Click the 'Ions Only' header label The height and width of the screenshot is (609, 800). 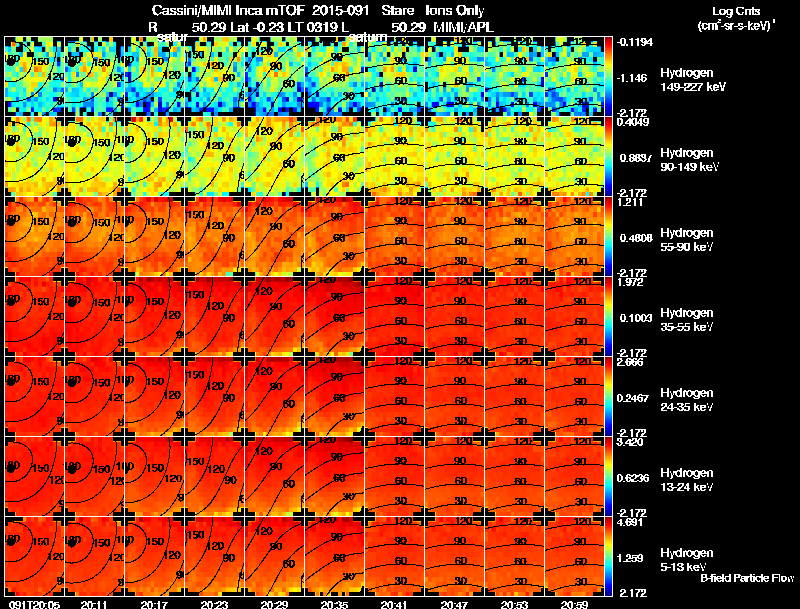455,11
